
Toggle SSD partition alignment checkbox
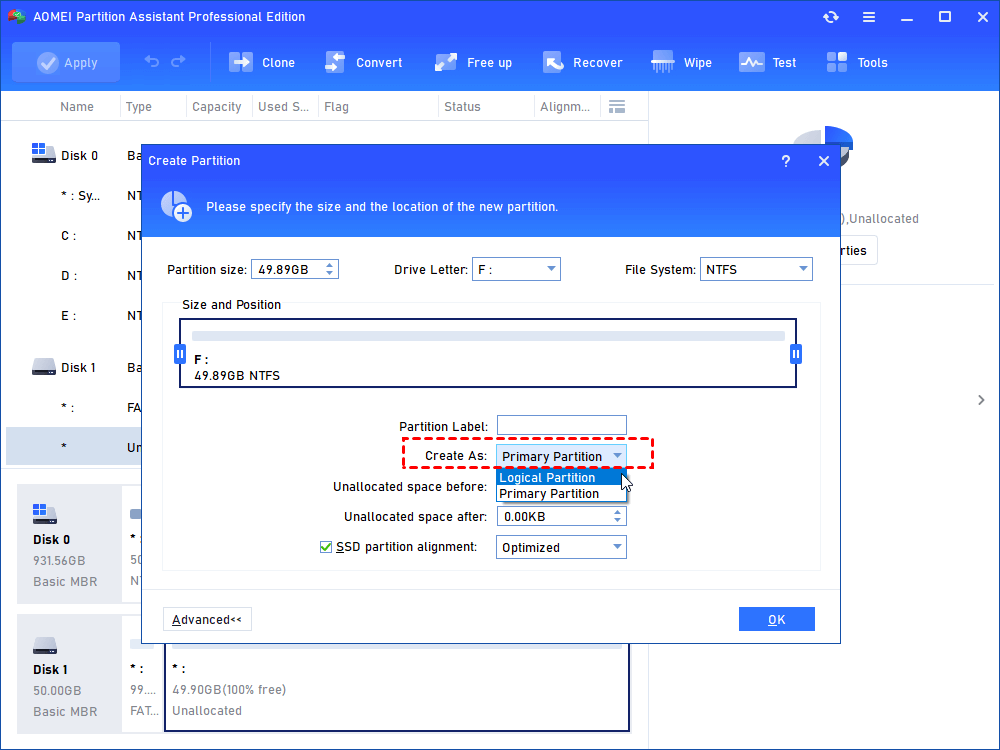pos(326,547)
